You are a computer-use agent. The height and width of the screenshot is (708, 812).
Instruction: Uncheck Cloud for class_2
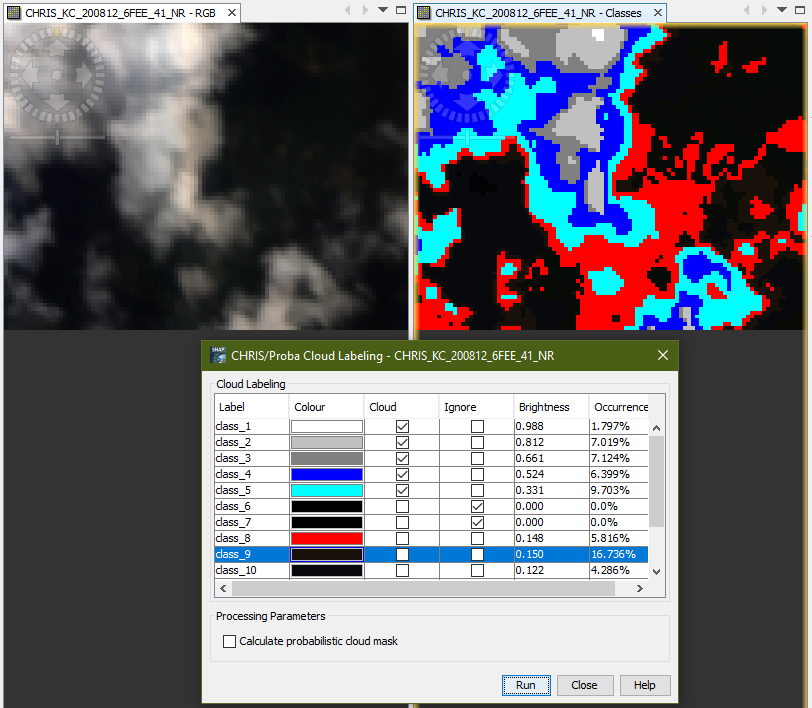tap(402, 442)
